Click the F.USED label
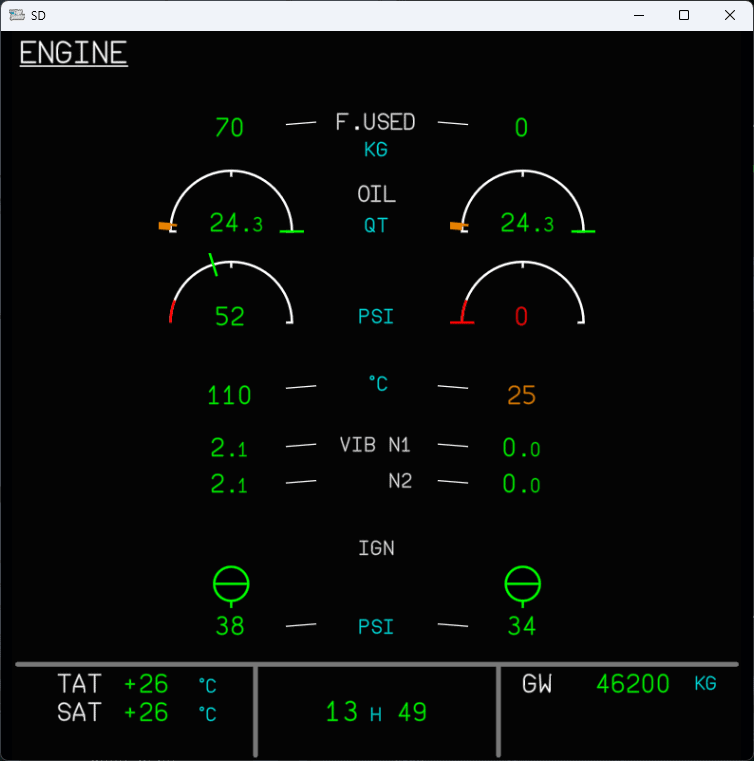This screenshot has height=761, width=754. pos(375,123)
